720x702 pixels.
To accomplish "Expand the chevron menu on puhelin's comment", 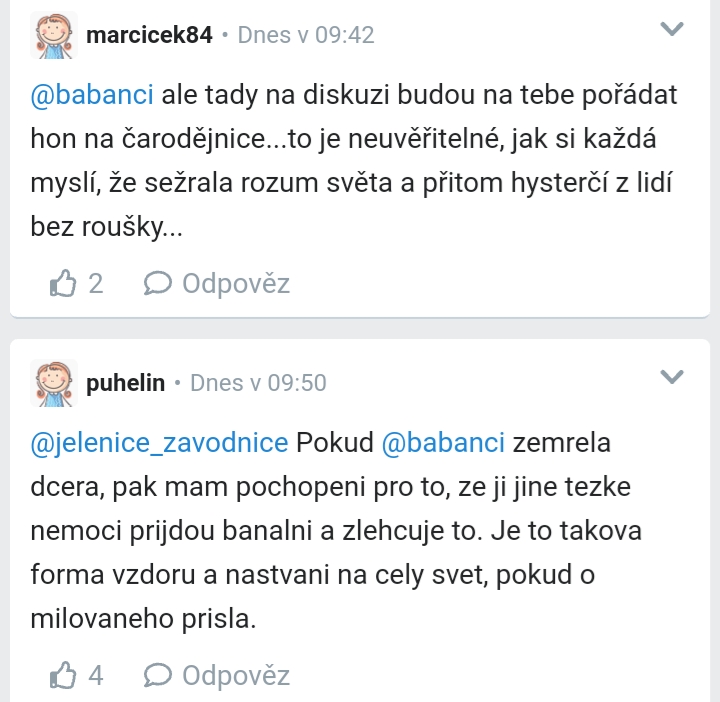I will pos(673,377).
